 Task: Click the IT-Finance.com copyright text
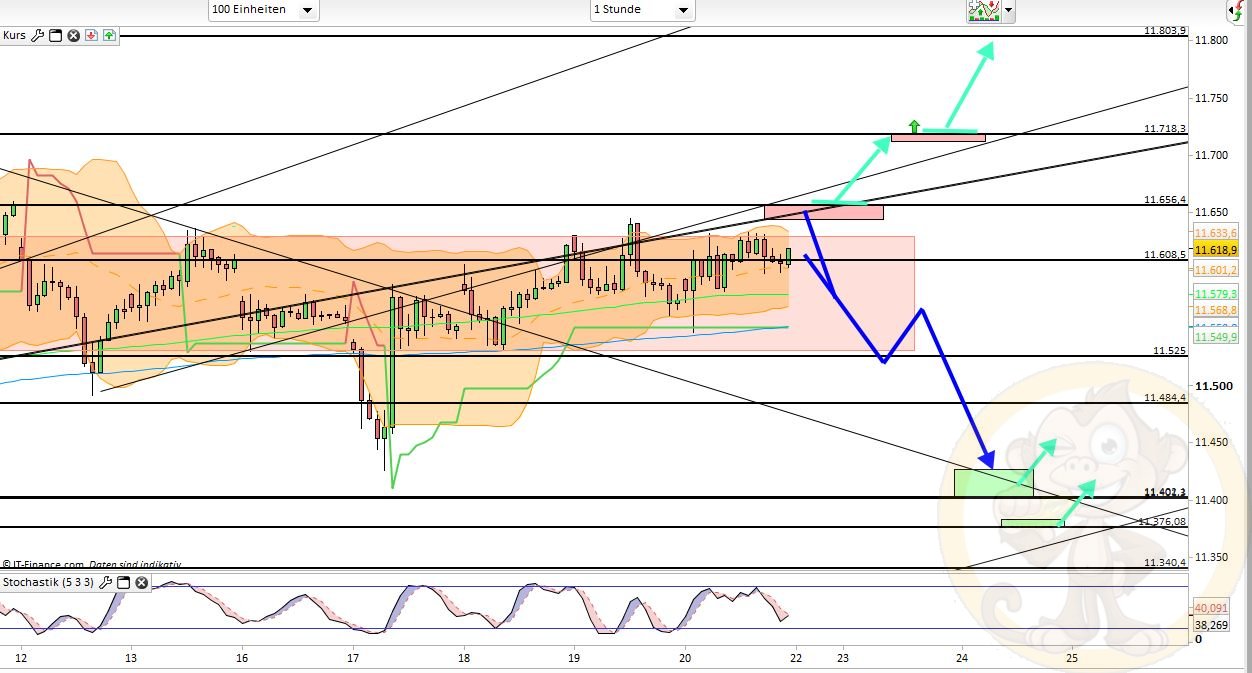(x=92, y=565)
